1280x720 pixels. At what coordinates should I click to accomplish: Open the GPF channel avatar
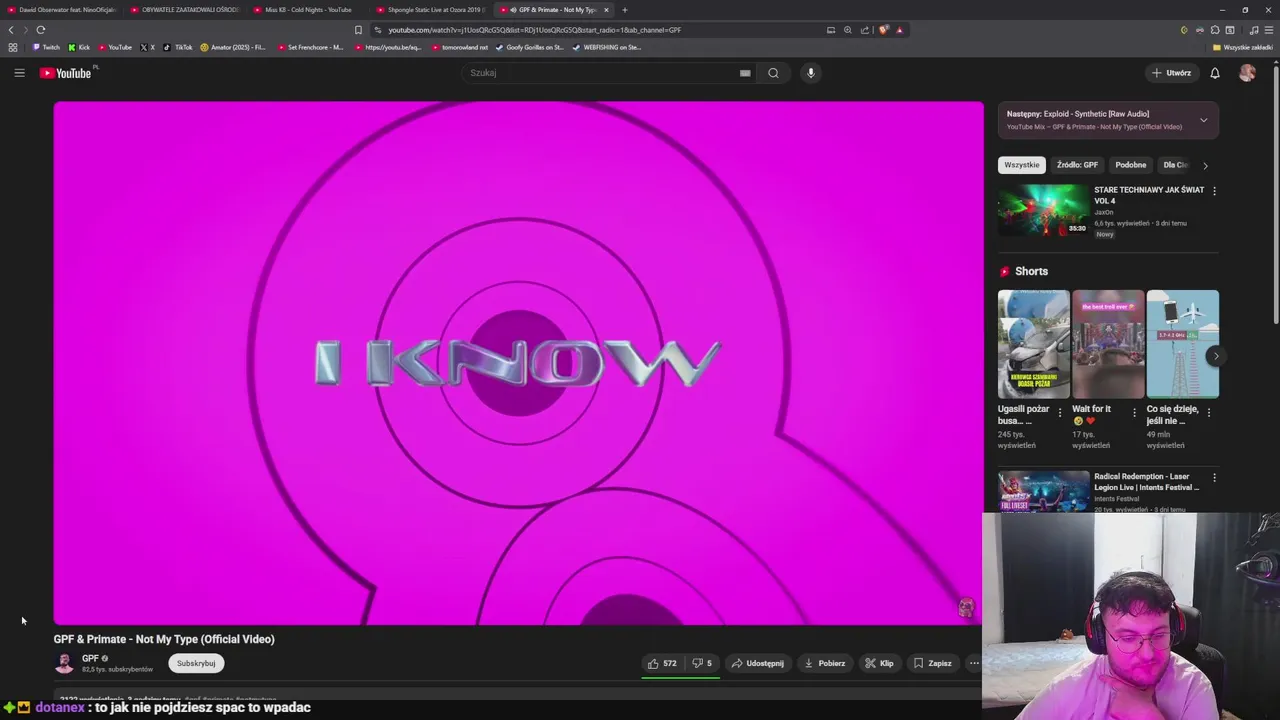[x=64, y=663]
